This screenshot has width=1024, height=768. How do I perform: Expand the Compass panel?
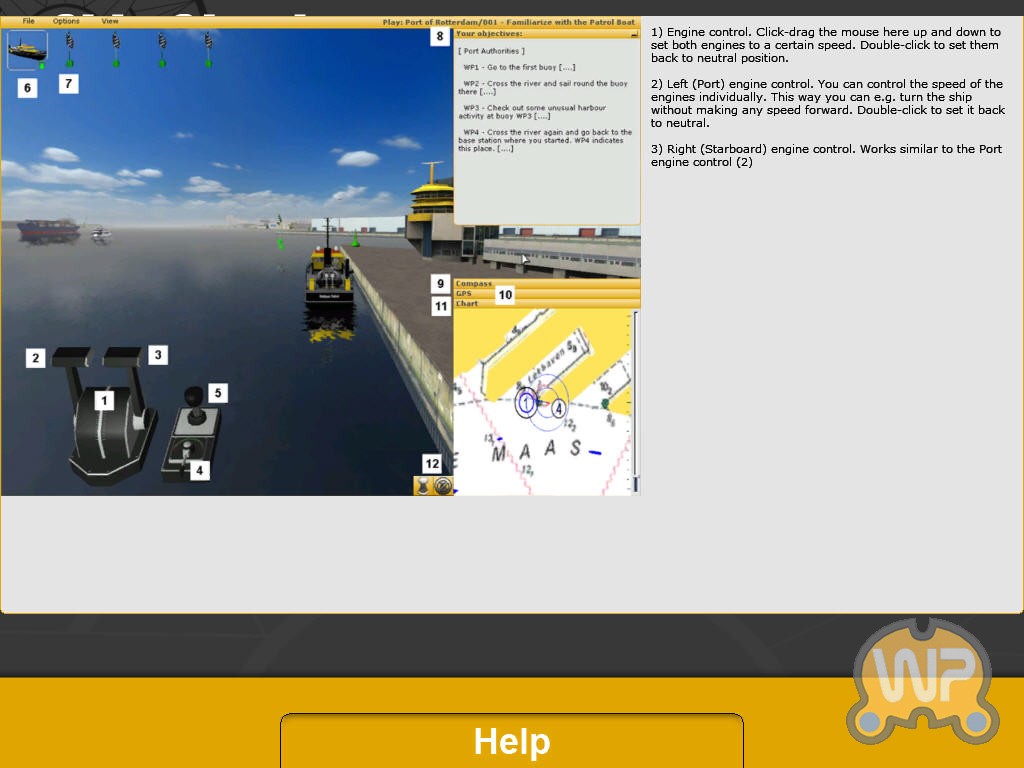(546, 283)
